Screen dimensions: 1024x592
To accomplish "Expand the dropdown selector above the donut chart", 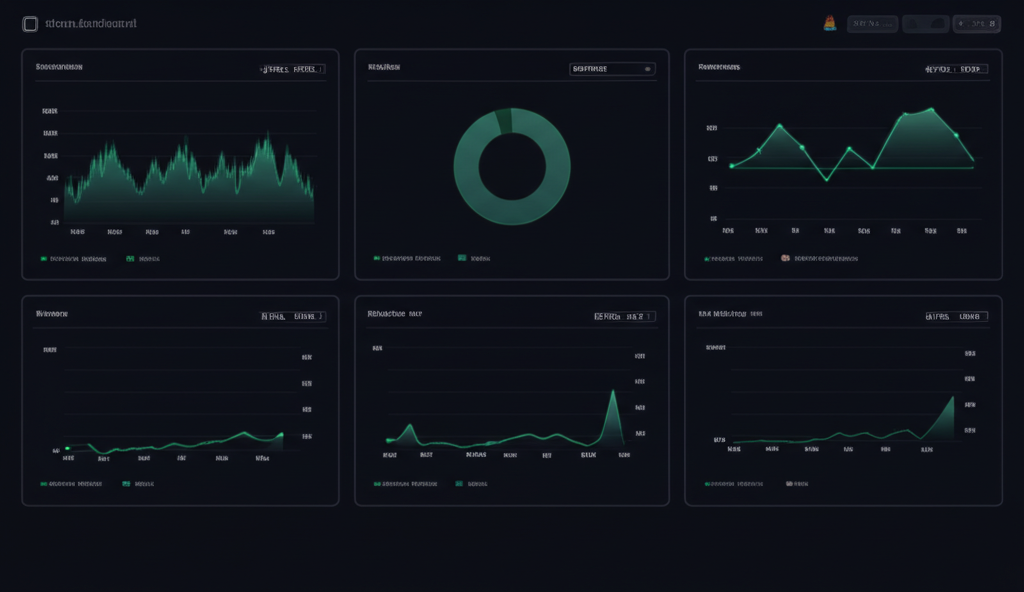I will pos(612,70).
